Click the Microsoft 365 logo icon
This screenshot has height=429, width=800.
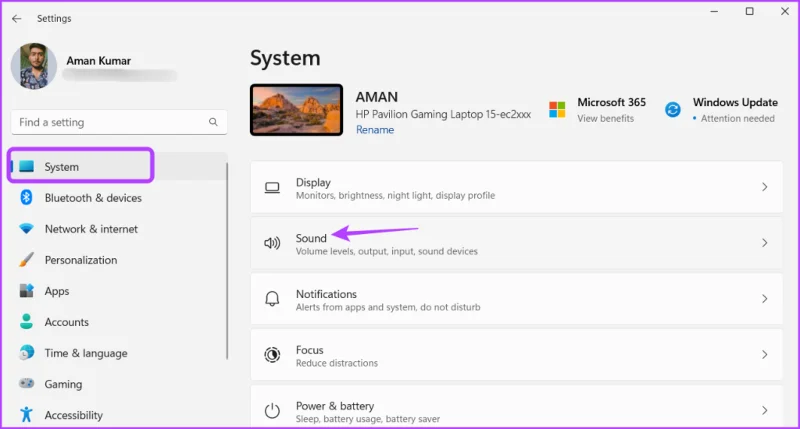[x=557, y=110]
